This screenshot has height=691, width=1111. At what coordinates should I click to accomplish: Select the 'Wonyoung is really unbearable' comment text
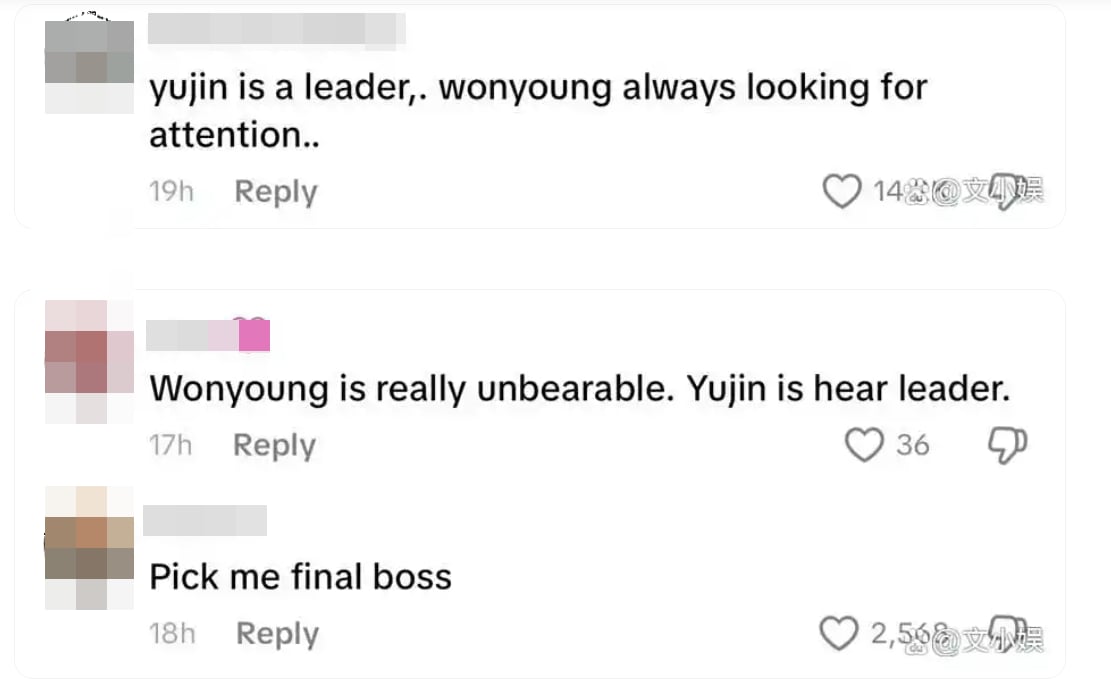coord(580,388)
